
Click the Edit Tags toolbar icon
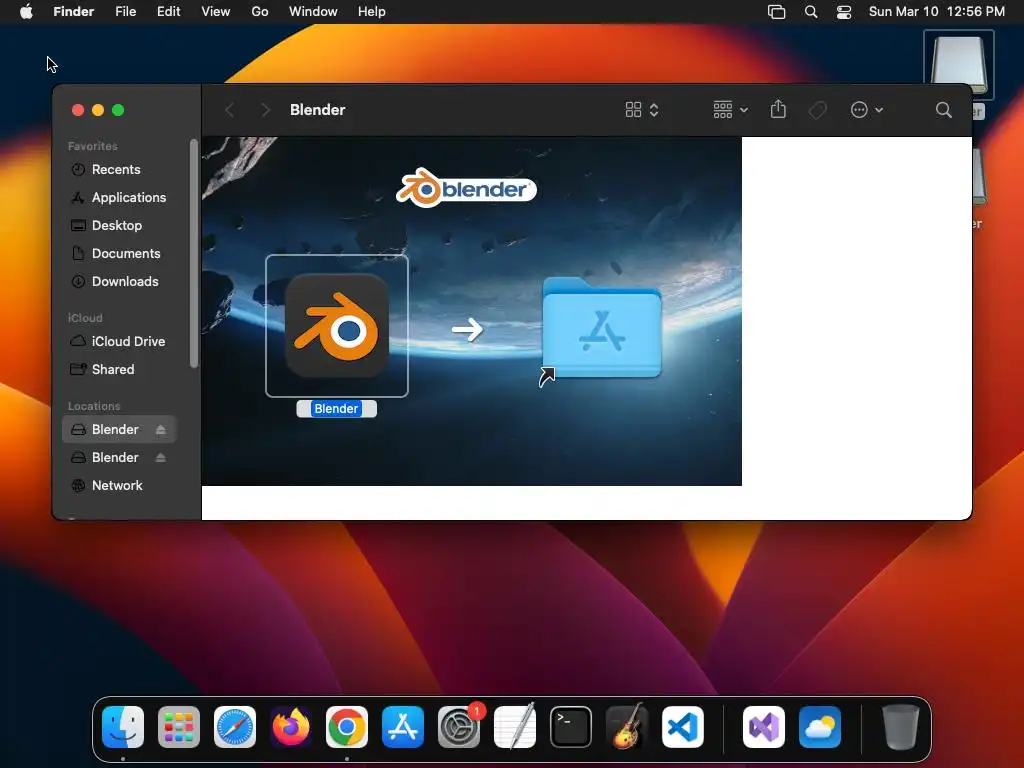pos(818,110)
